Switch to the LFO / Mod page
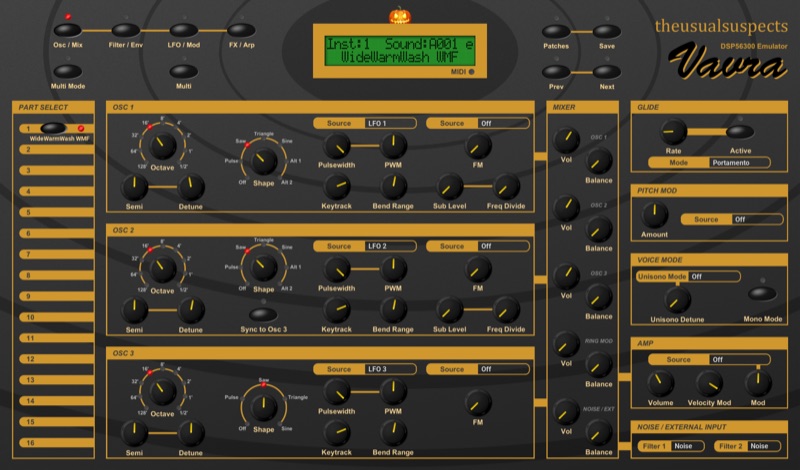This screenshot has width=800, height=470. tap(183, 30)
